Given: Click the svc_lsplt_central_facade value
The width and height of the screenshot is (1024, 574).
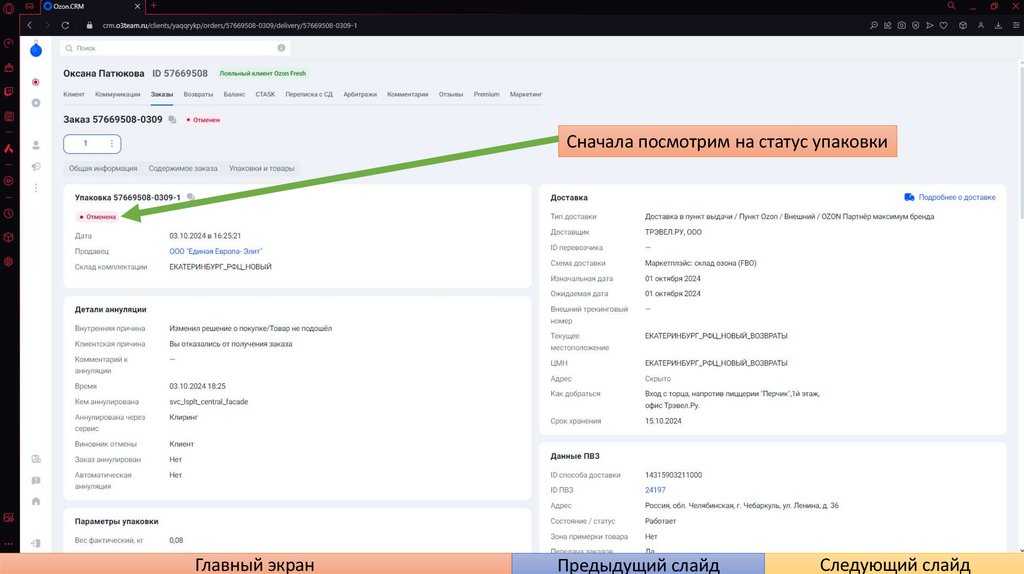Looking at the screenshot, I should click(x=208, y=402).
